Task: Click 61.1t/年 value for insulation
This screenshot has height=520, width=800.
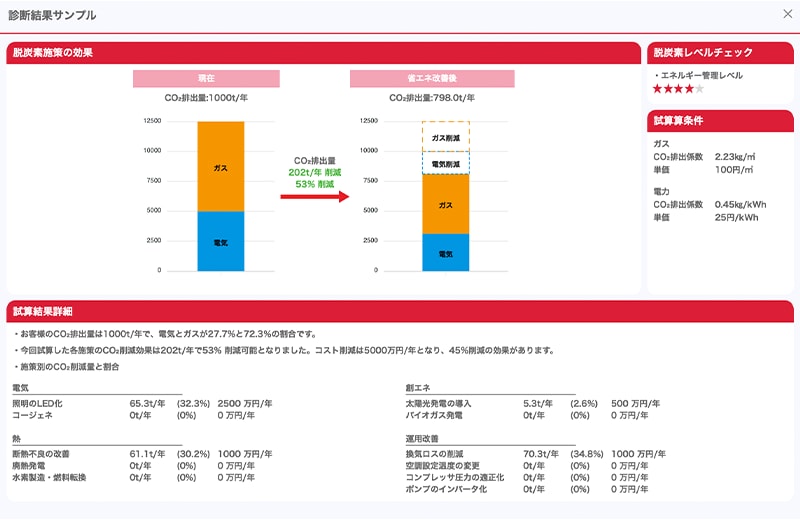Action: pos(147,454)
